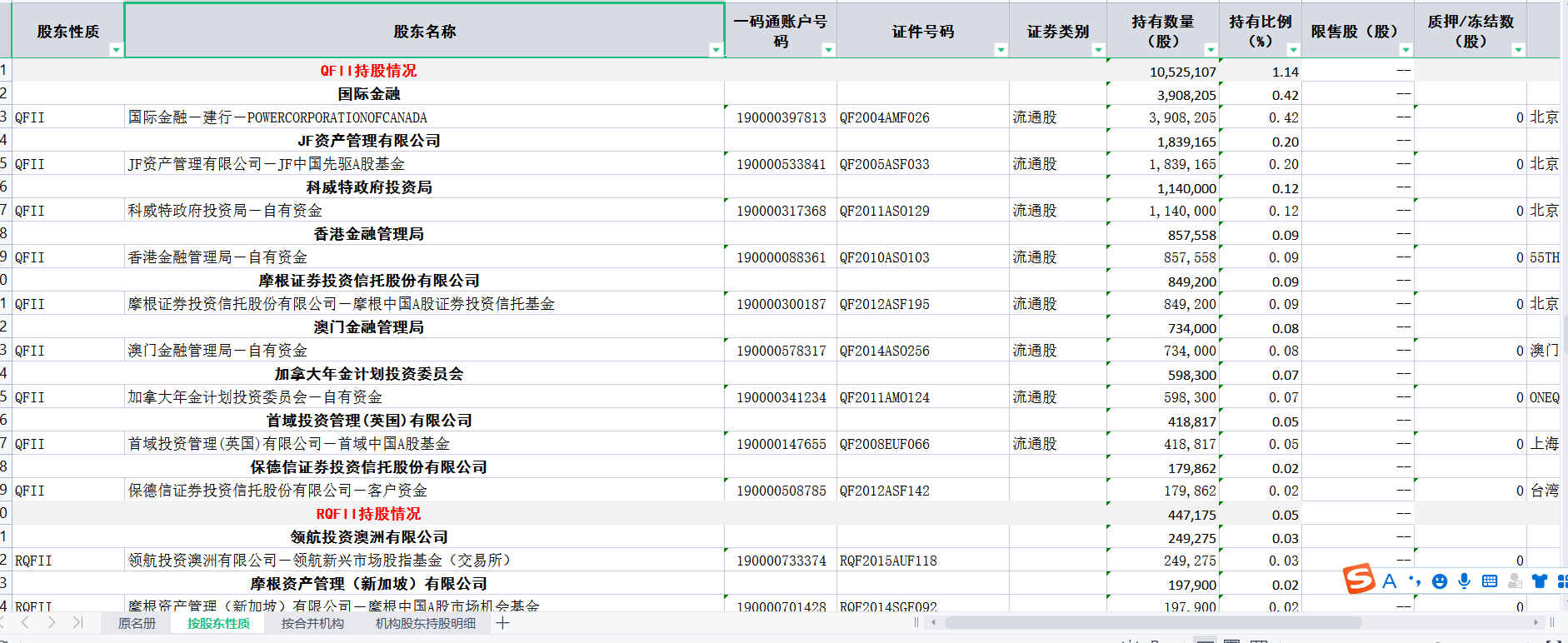
Task: Open the 机构股东持股明细 sheet tab
Action: coord(426,623)
